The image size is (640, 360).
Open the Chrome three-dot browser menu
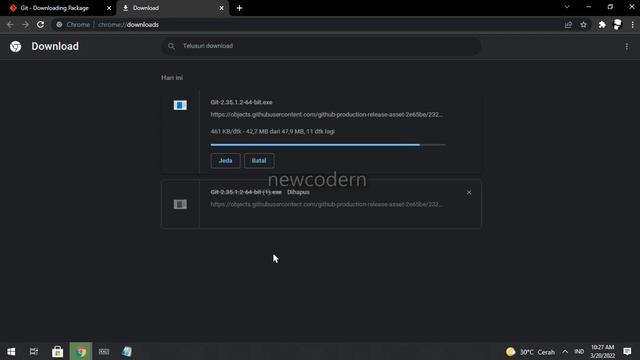[x=632, y=25]
